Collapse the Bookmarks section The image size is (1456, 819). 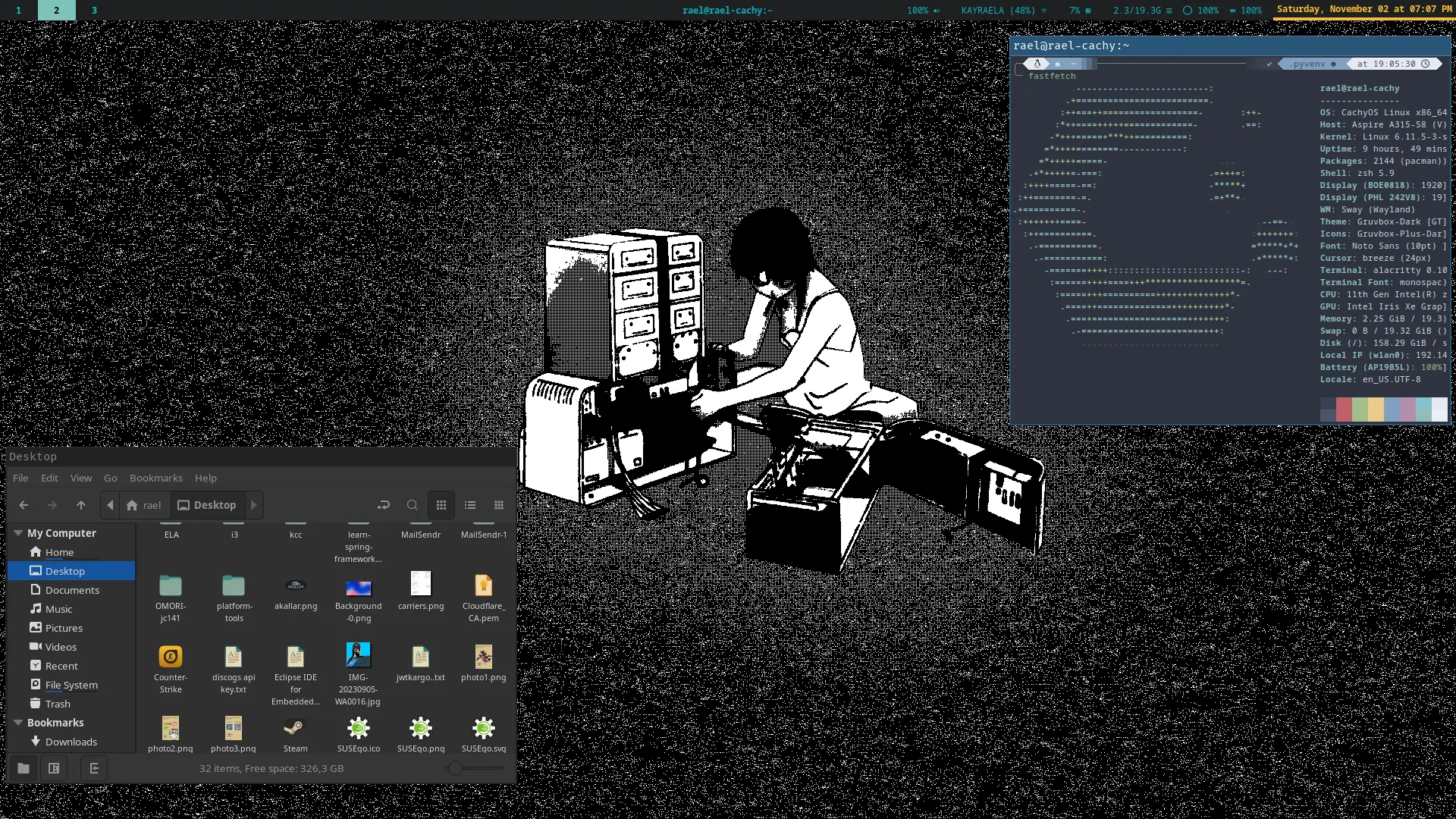point(18,723)
